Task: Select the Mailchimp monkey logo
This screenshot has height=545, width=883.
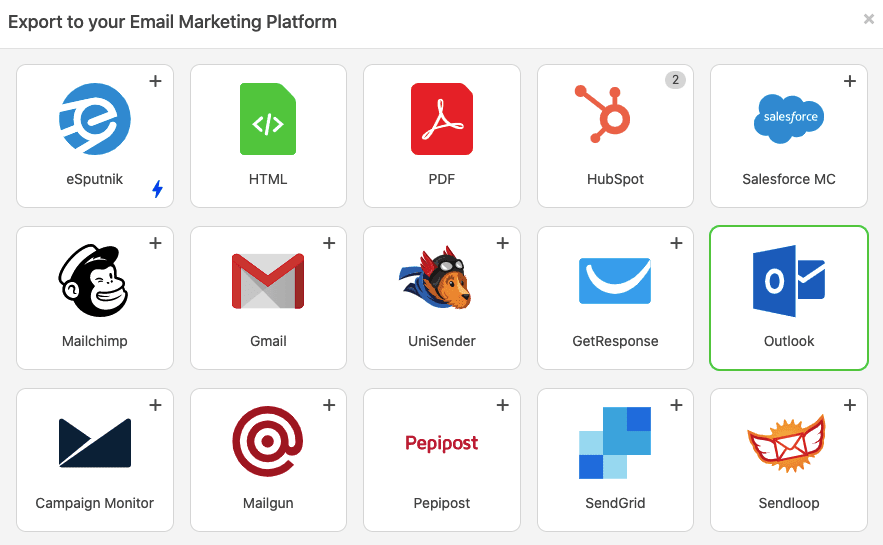Action: tap(93, 280)
